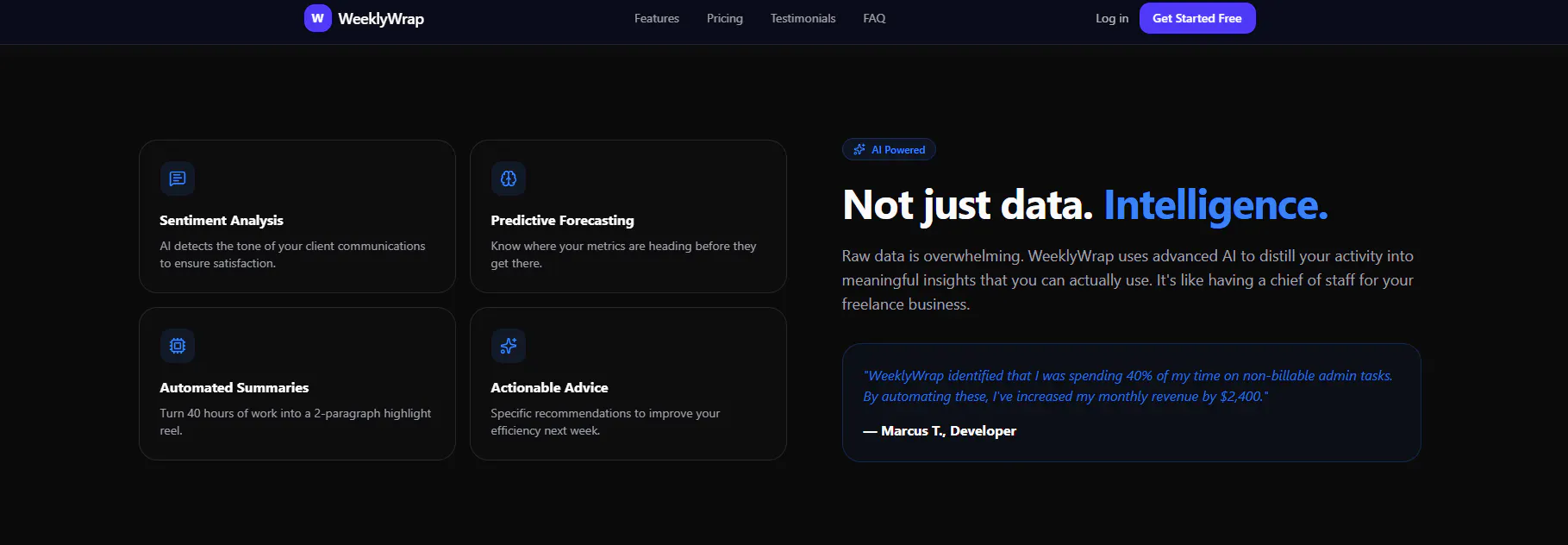Click the 'Raw data is overwhelming' paragraph

1128,280
